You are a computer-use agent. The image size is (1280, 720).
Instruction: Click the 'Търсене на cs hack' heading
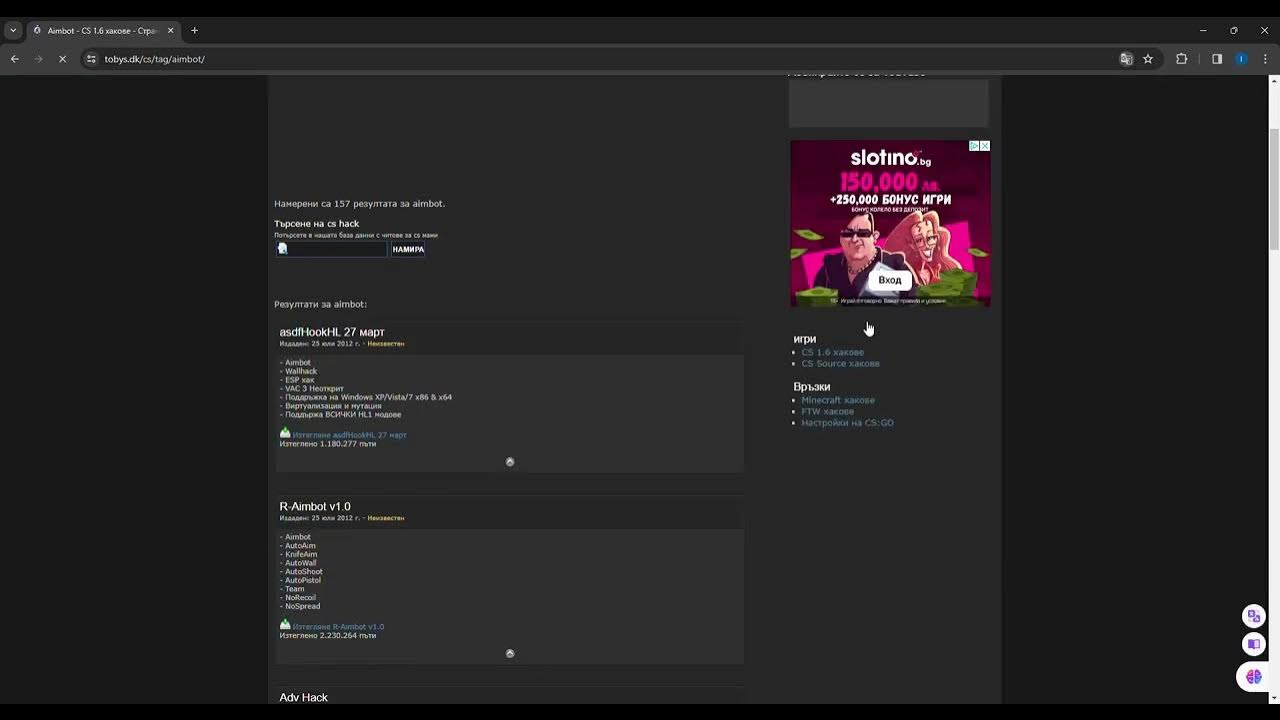tap(317, 224)
